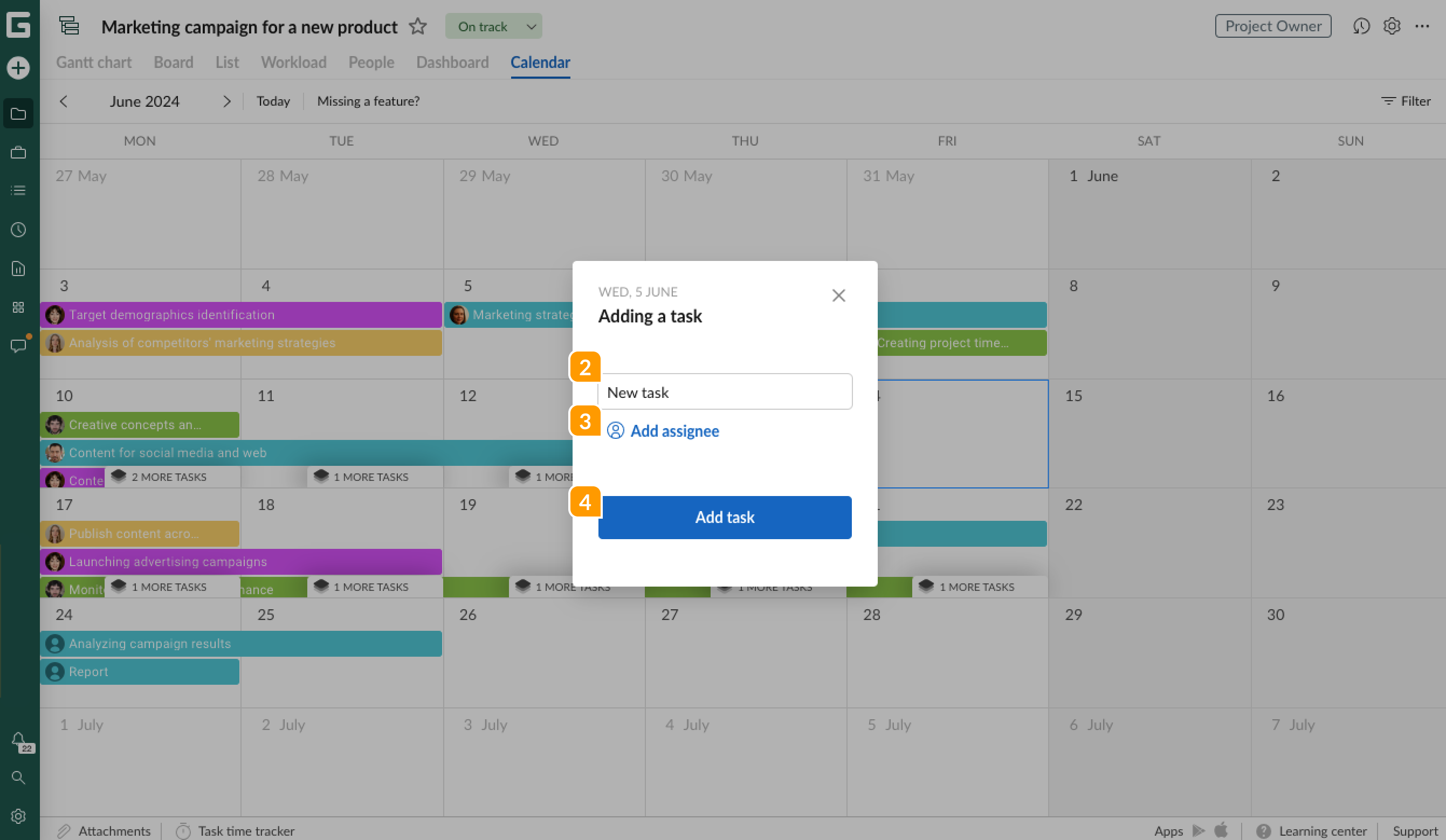
Task: Open the Comments bubble with notification dot
Action: (19, 345)
